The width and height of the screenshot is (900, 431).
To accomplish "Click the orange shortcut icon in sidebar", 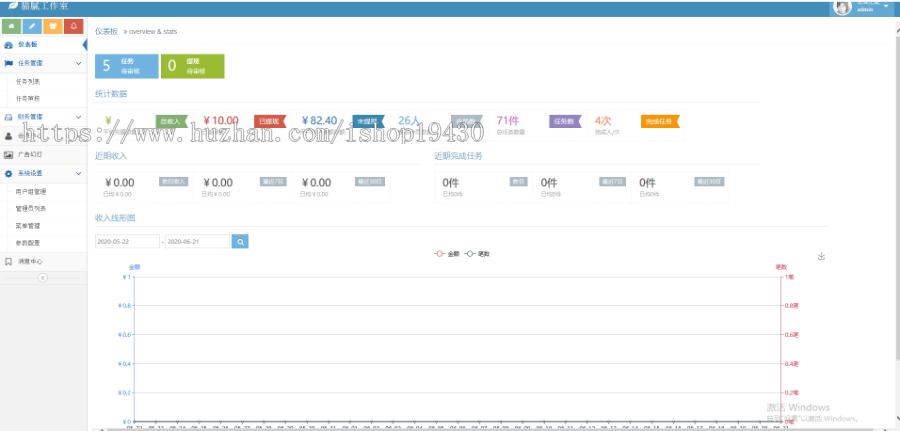I will click(x=53, y=26).
